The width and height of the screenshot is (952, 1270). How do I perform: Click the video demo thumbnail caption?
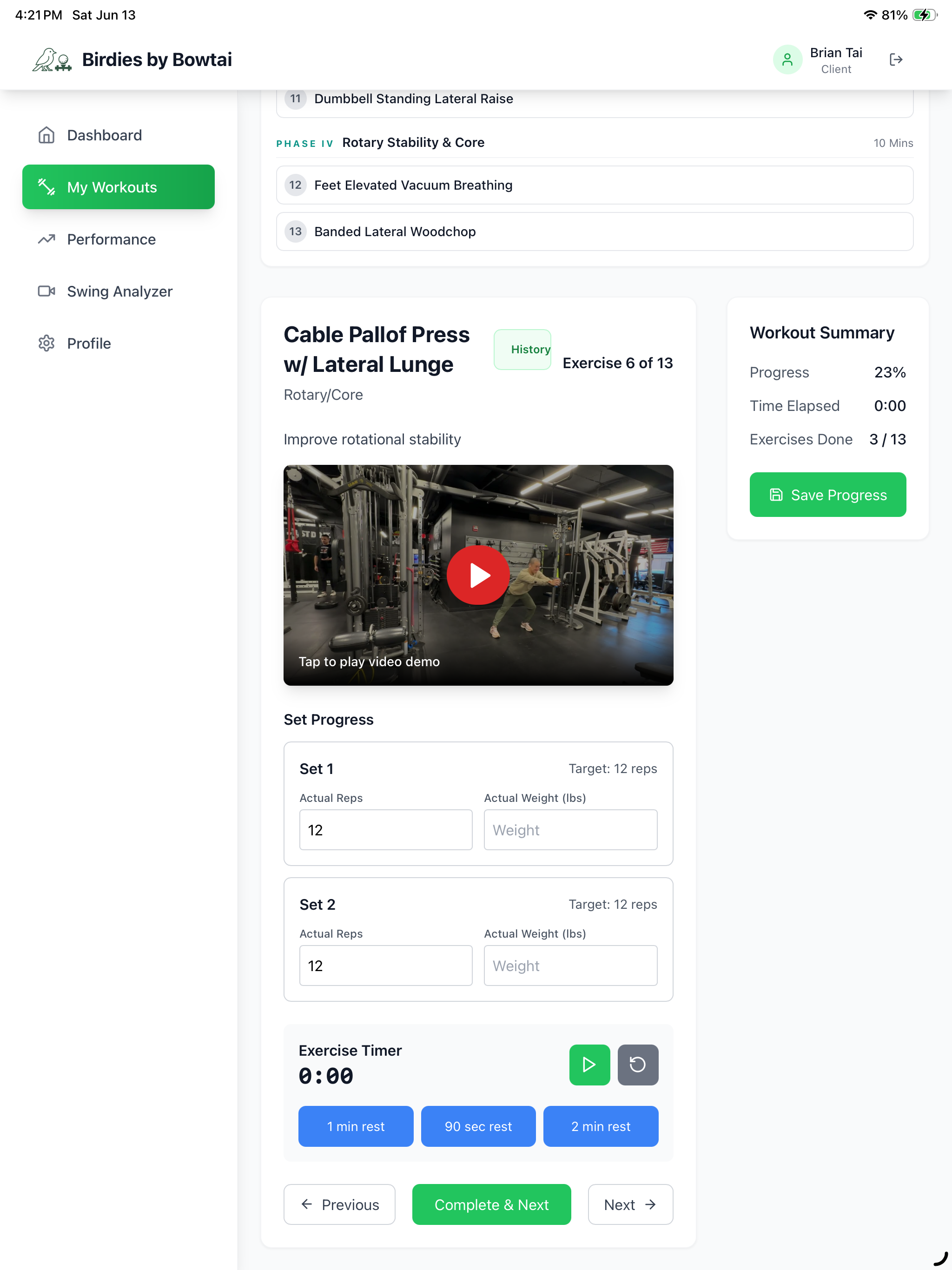click(369, 661)
